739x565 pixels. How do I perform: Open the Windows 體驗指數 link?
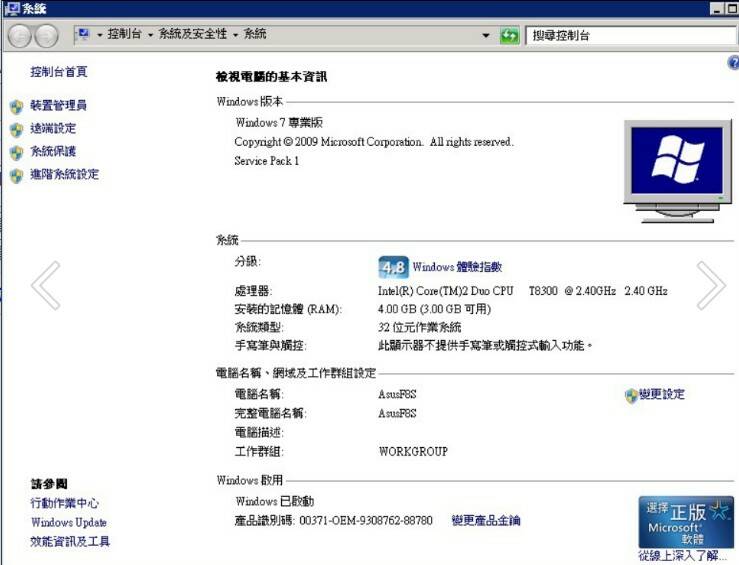pyautogui.click(x=457, y=267)
